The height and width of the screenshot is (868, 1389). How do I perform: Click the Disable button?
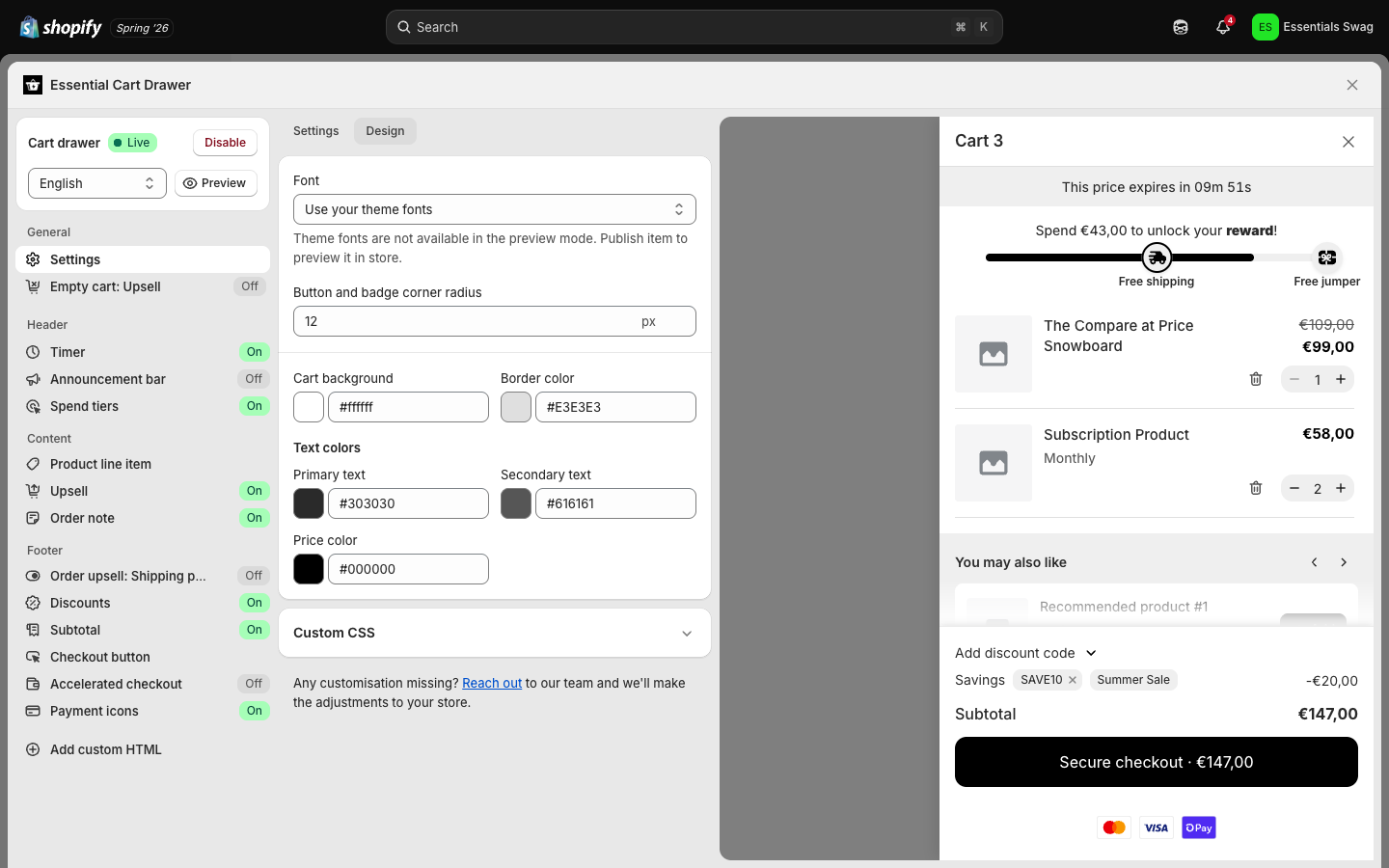click(x=225, y=143)
